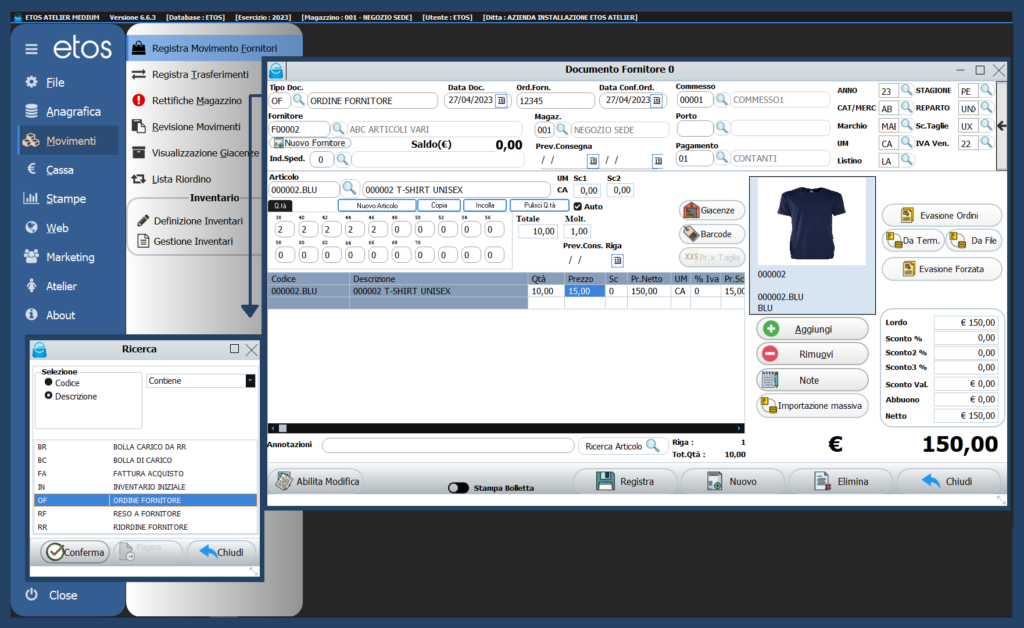Click Nuovo Articolo button

click(377, 205)
